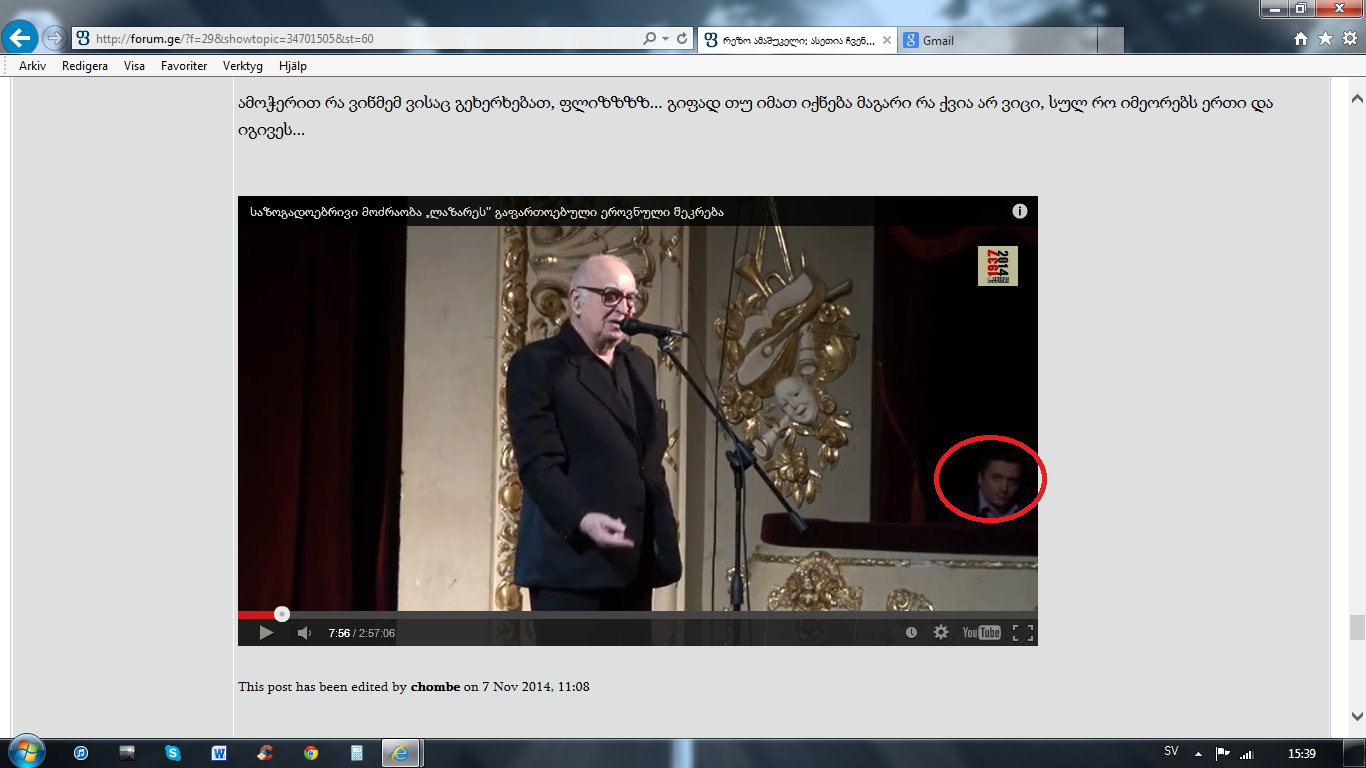Click the SV language indicator in tray

1171,751
